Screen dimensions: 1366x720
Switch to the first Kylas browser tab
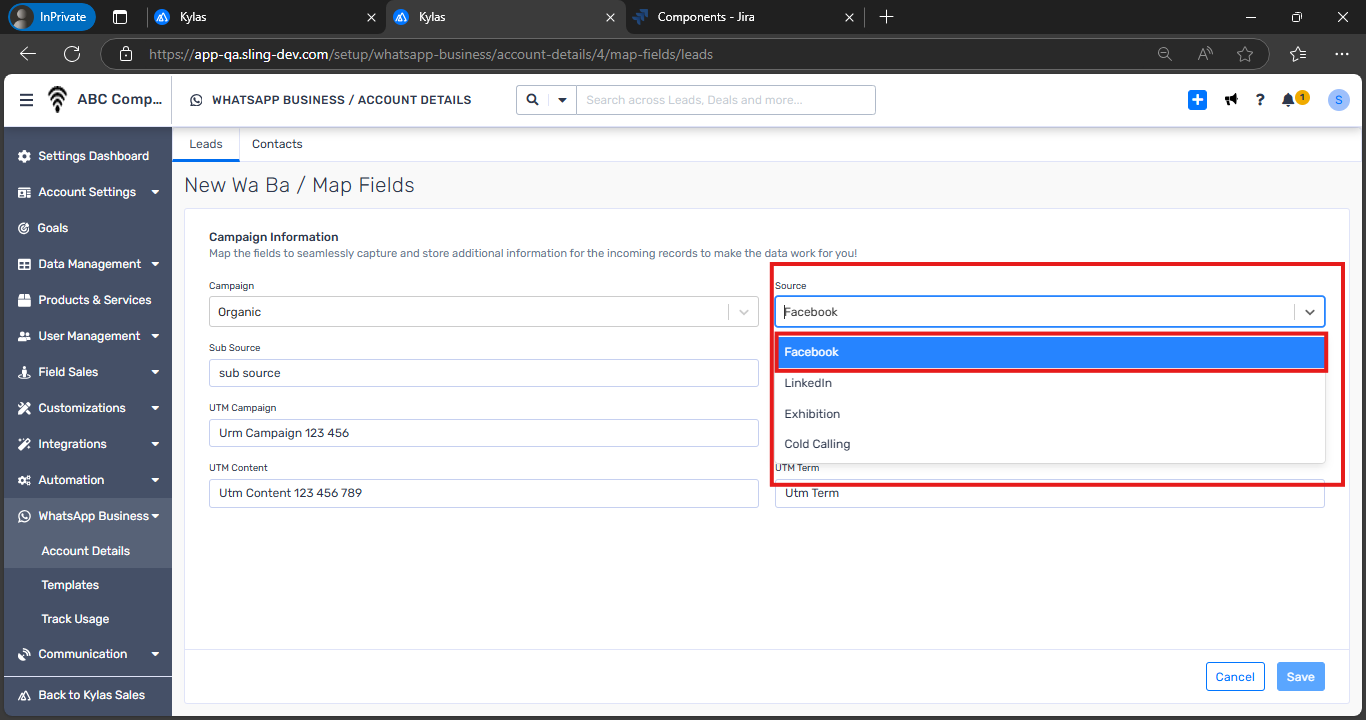click(266, 17)
